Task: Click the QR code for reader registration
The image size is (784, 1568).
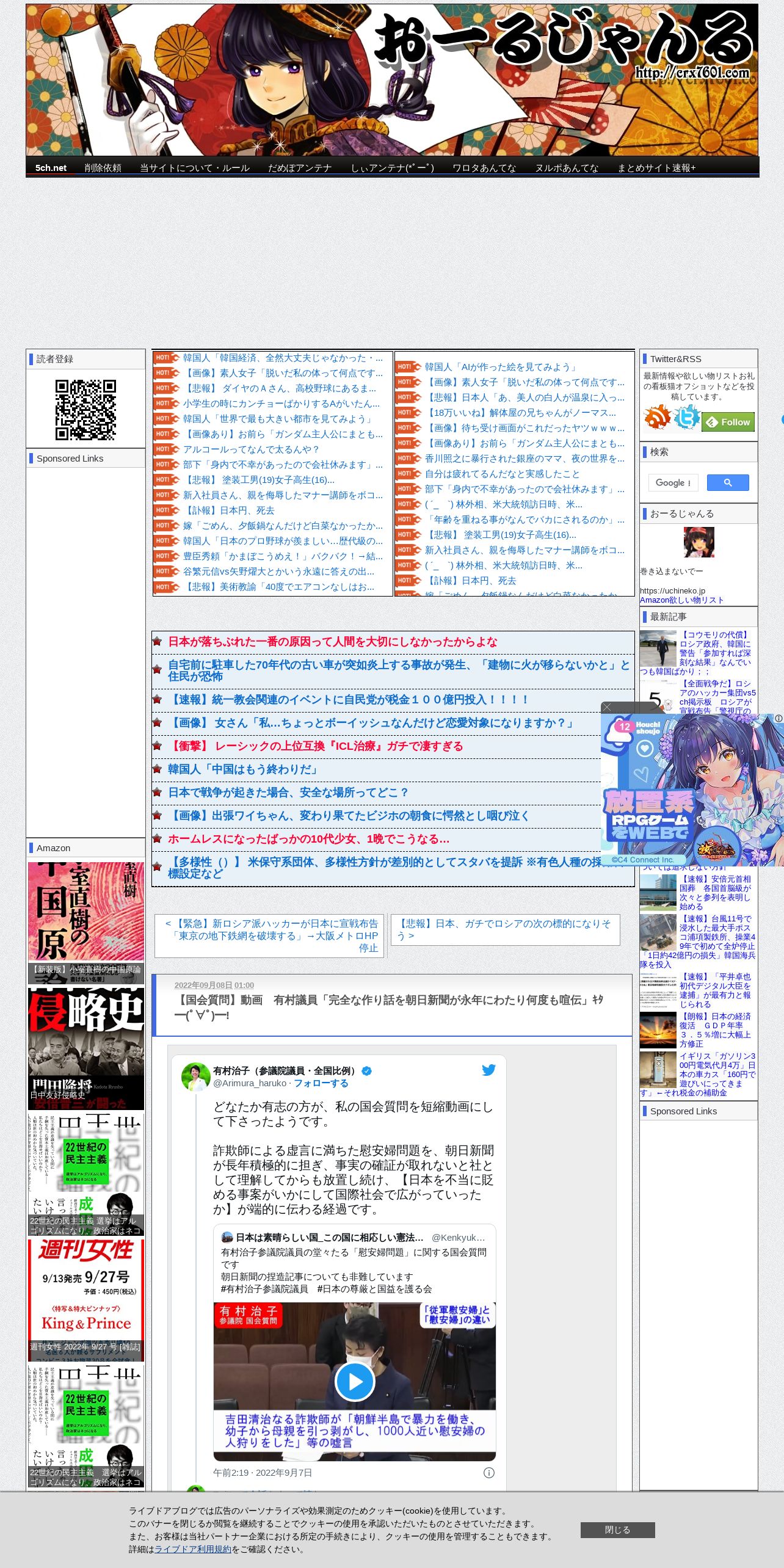Action: (x=85, y=410)
